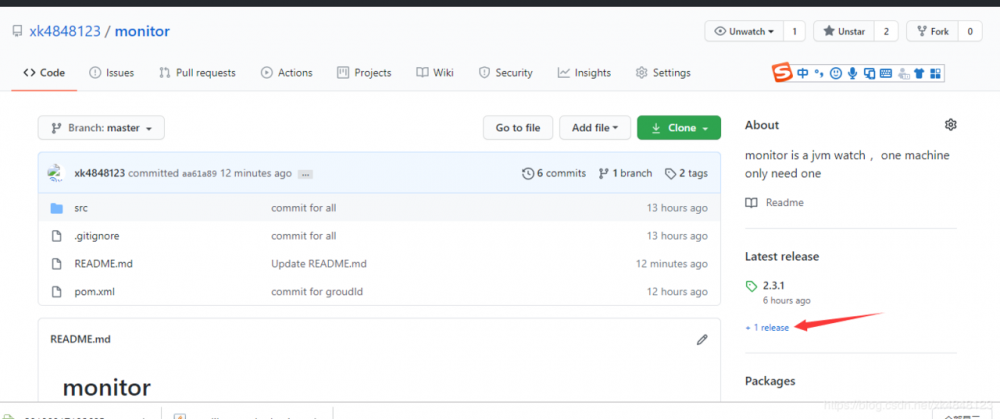Click the repository icon beside xk4848123
The height and width of the screenshot is (419, 1000).
tap(17, 31)
